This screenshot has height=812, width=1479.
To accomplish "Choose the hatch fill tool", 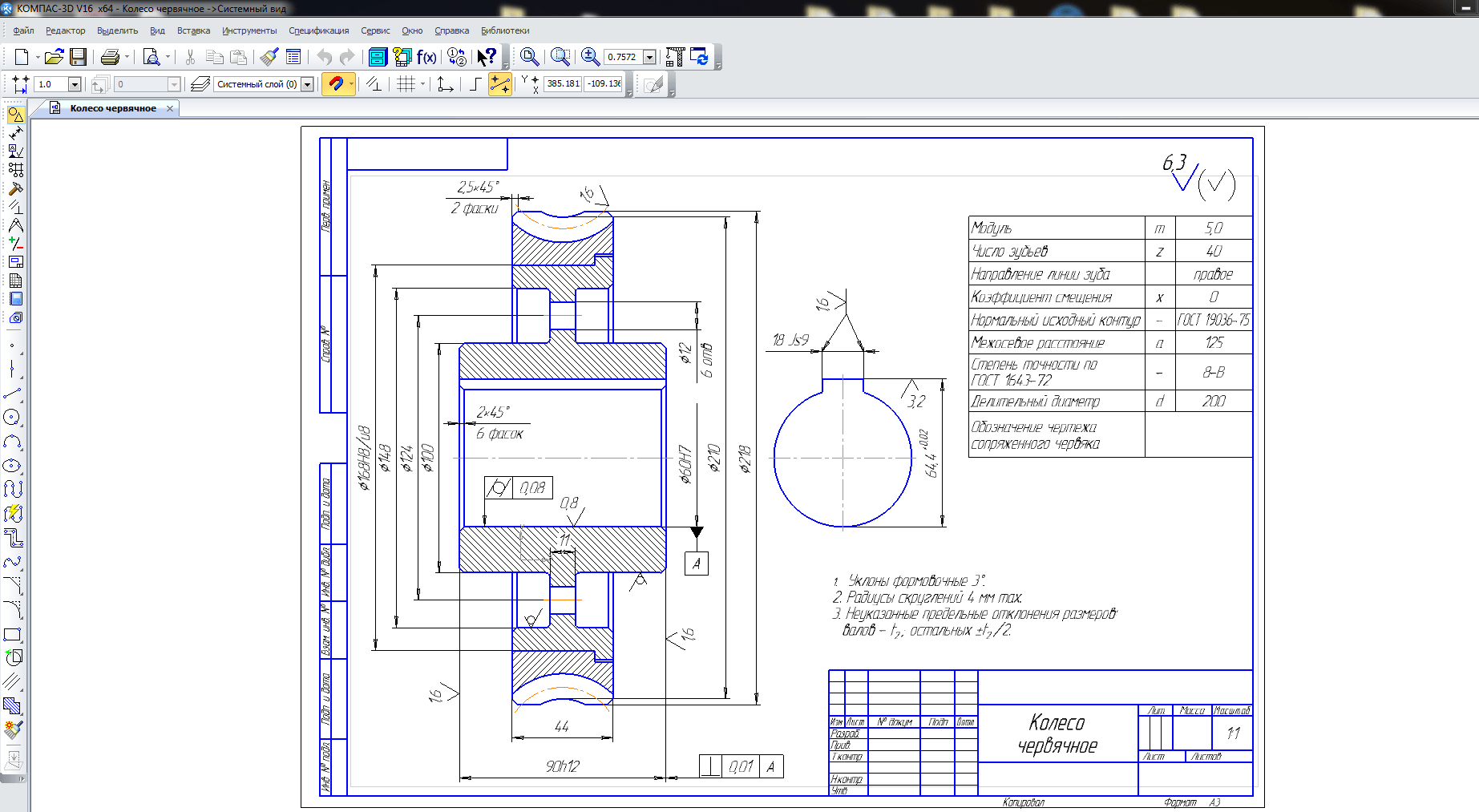I will point(12,706).
